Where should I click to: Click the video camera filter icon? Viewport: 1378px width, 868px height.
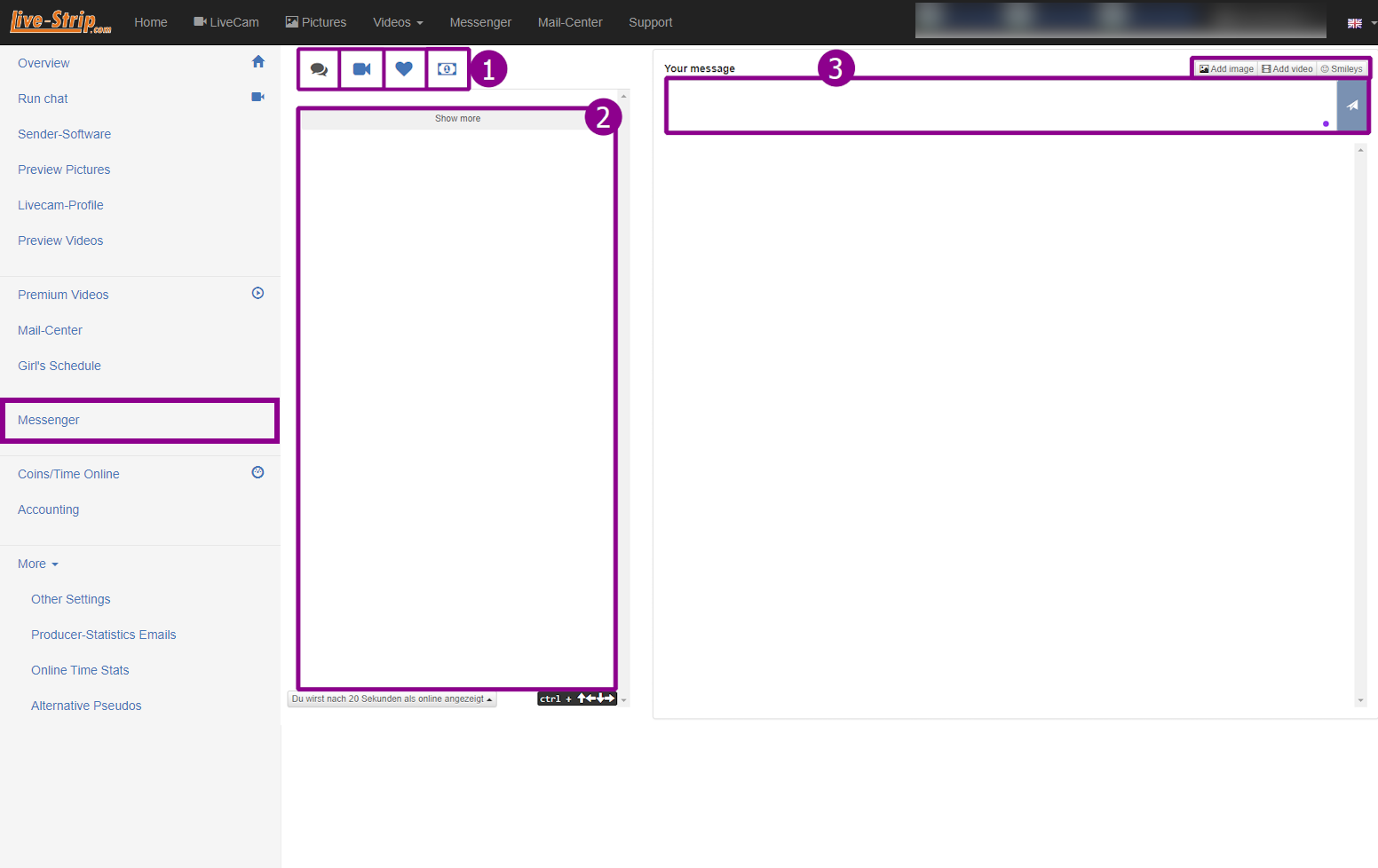point(361,69)
